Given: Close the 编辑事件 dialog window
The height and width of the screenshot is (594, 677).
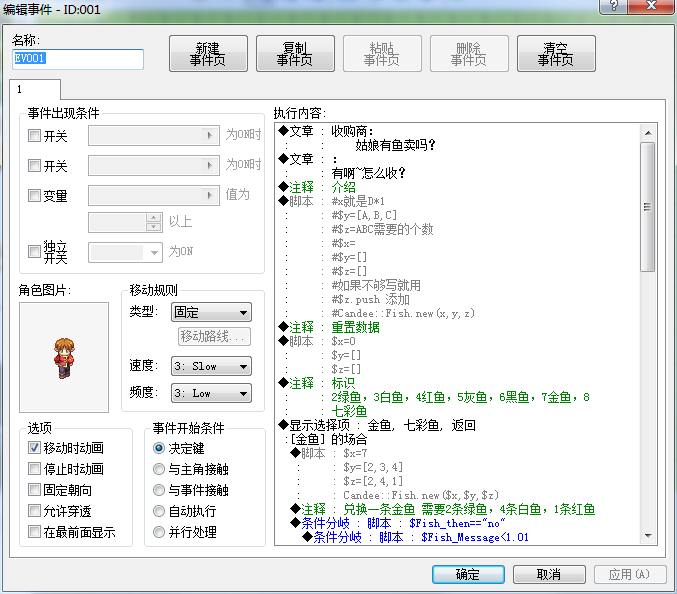Looking at the screenshot, I should (x=651, y=6).
